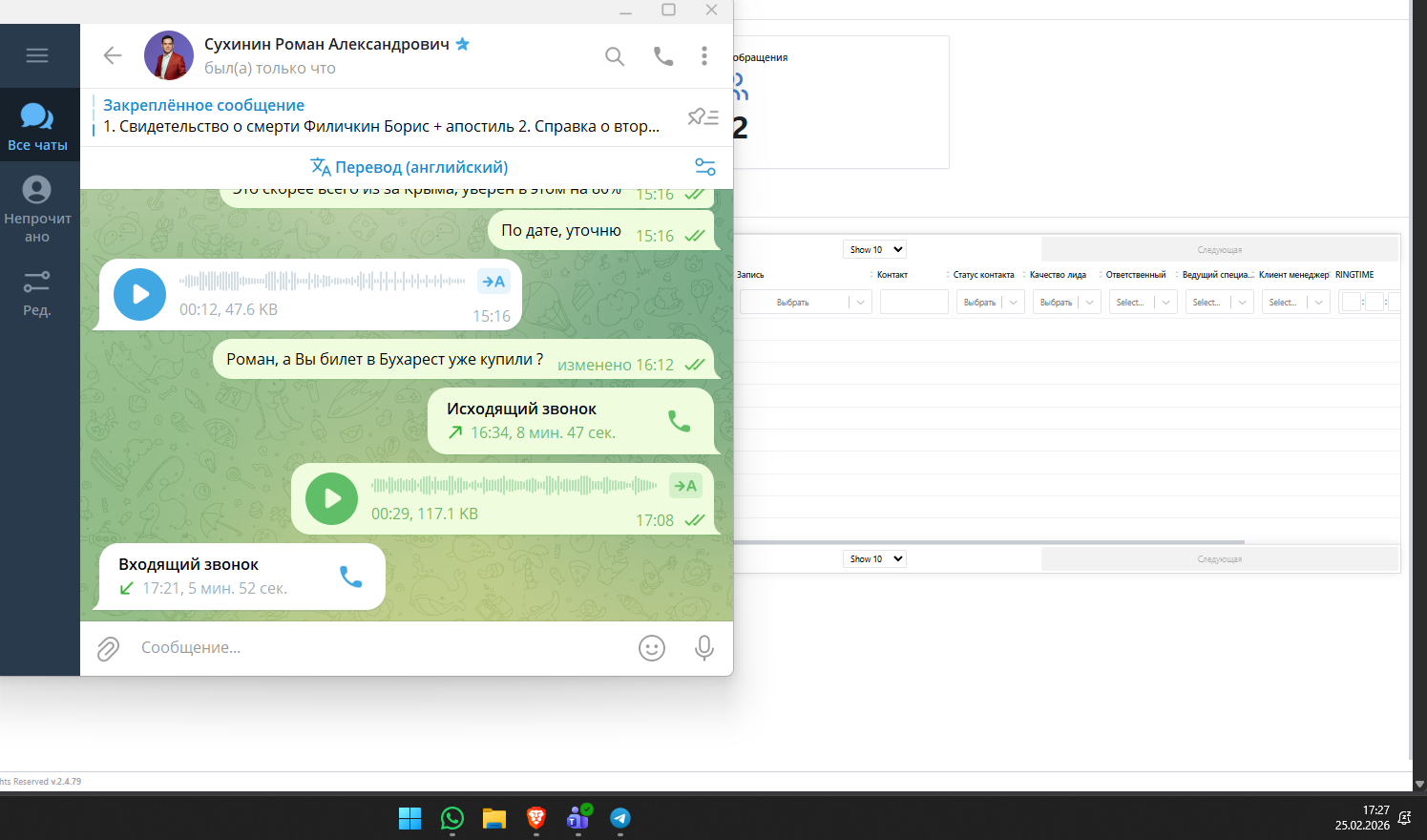Seek in the 00:29 voice message waveform

pyautogui.click(x=514, y=485)
